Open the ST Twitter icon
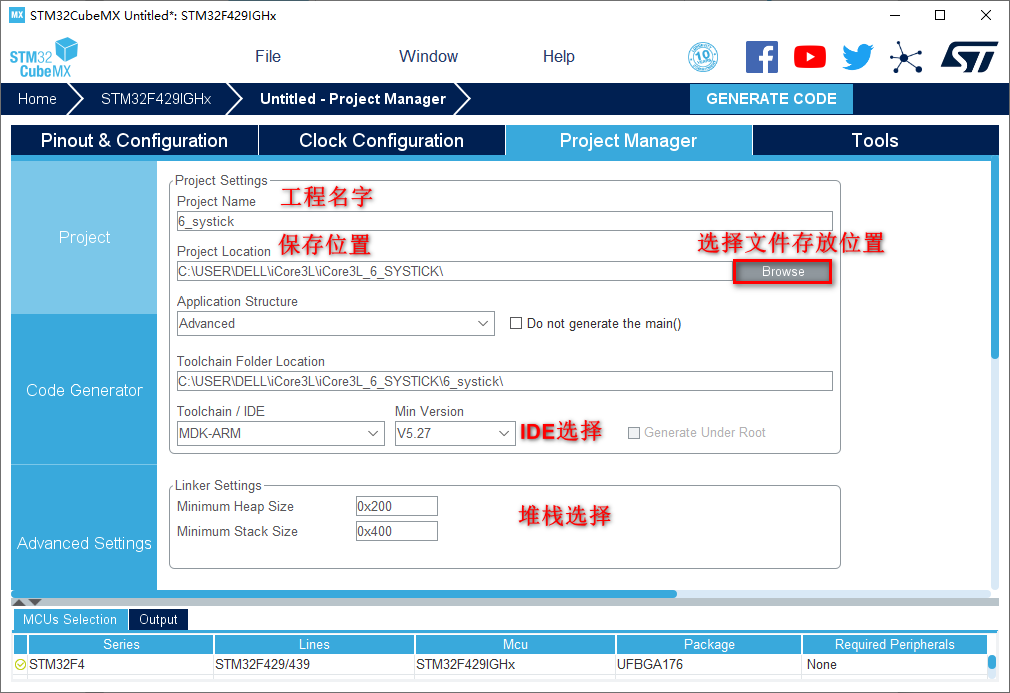 857,57
